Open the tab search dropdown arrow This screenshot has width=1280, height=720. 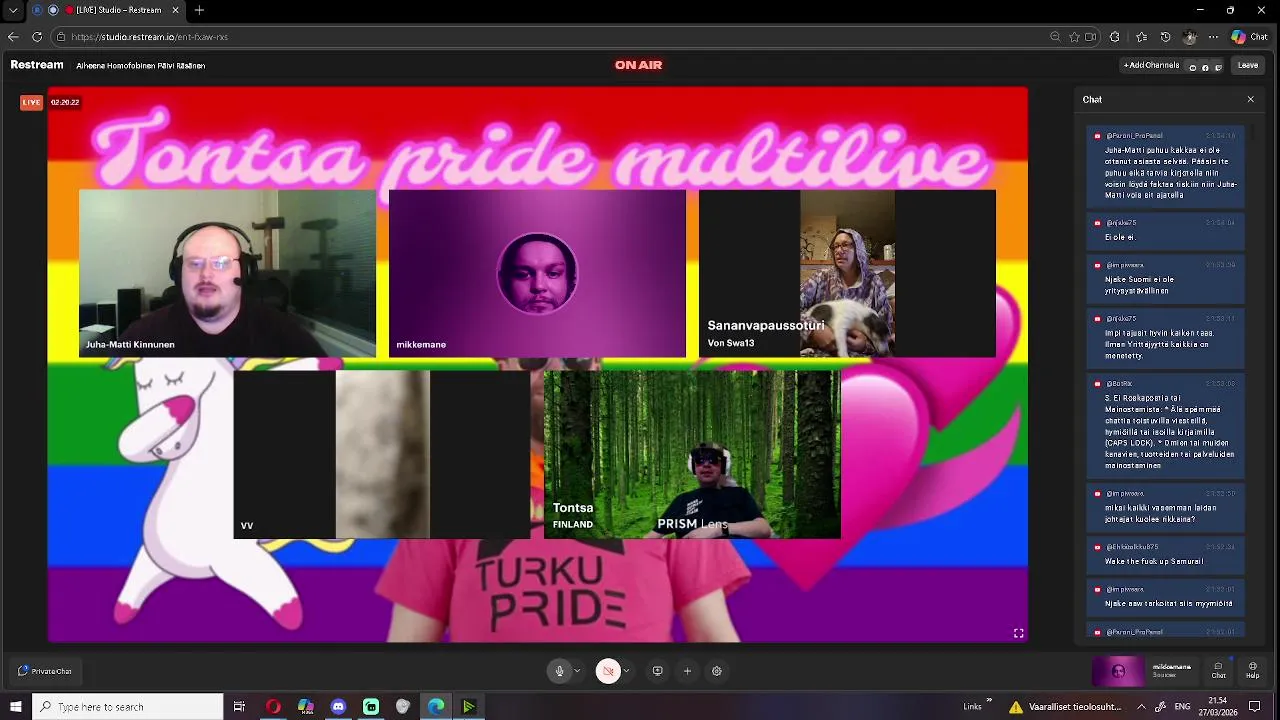coord(13,10)
